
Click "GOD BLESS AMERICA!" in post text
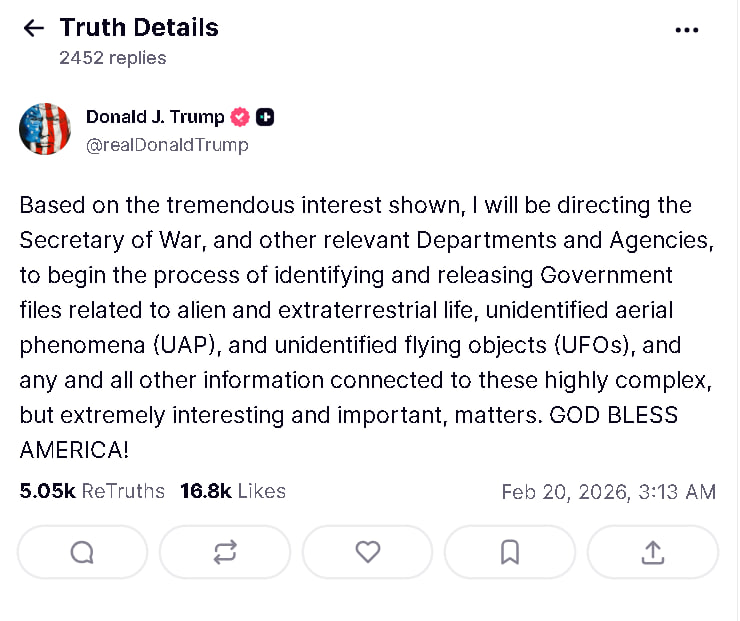point(614,415)
